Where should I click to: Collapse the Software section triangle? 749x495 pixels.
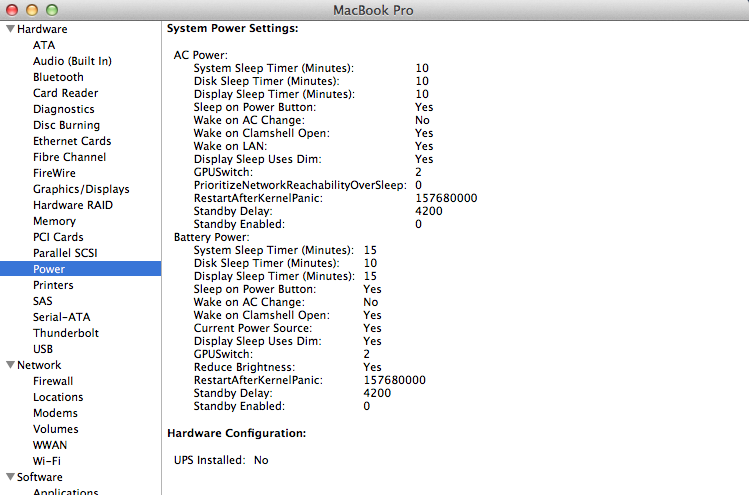(10, 477)
